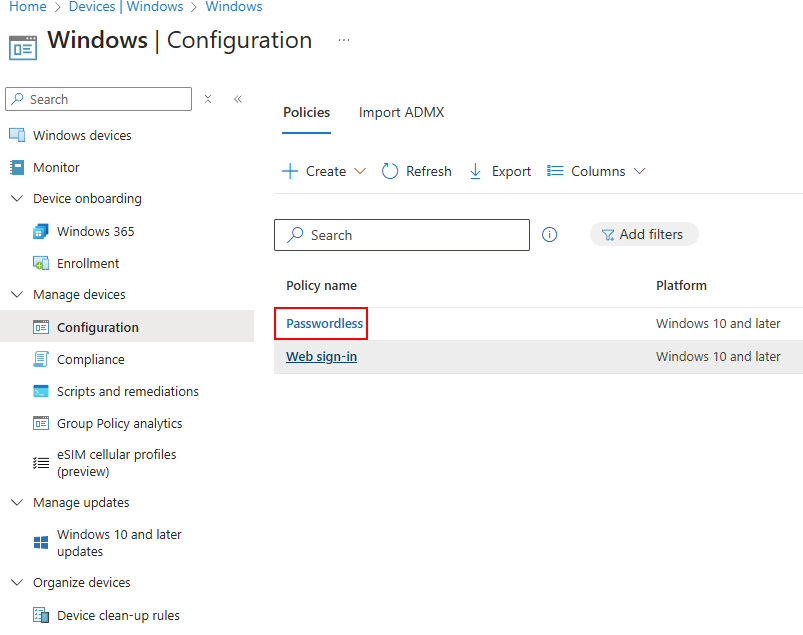Click the Columns button label
Image resolution: width=803 pixels, height=635 pixels.
click(598, 171)
